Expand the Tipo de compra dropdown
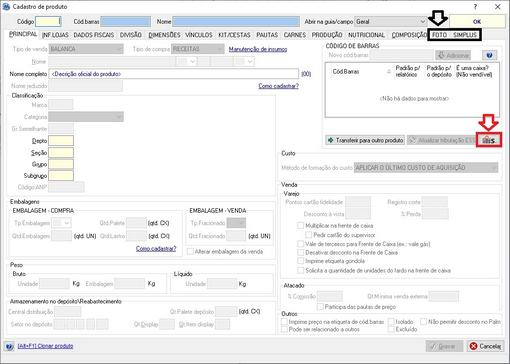Viewport: 510px width, 364px height. tap(197, 49)
